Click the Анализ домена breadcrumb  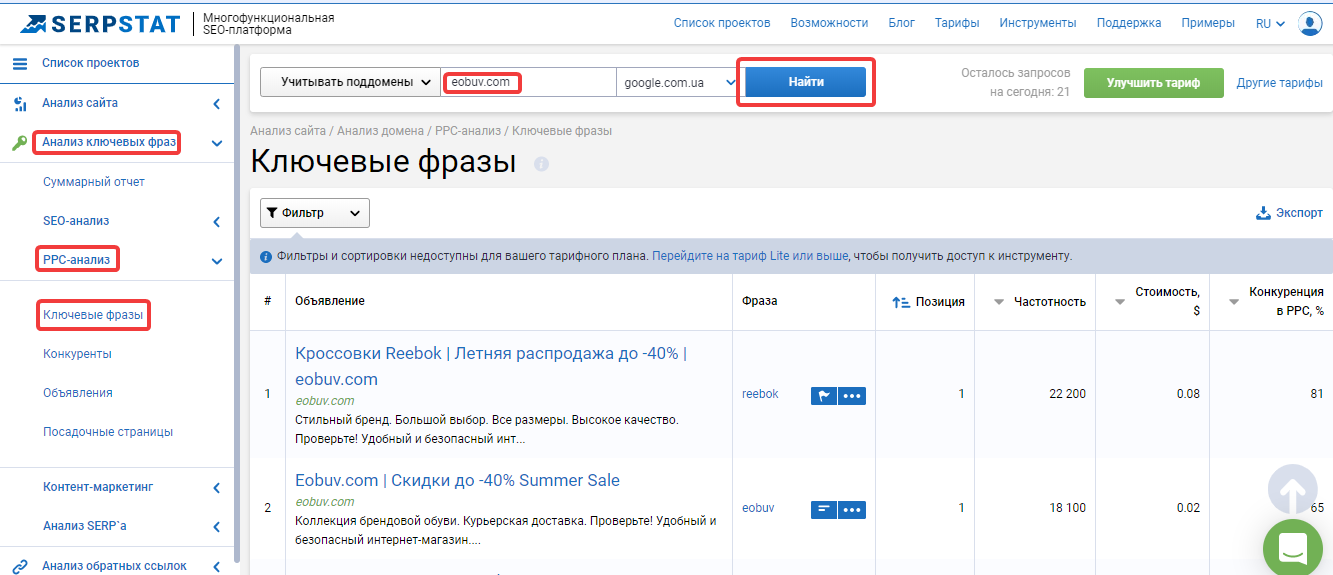click(382, 131)
